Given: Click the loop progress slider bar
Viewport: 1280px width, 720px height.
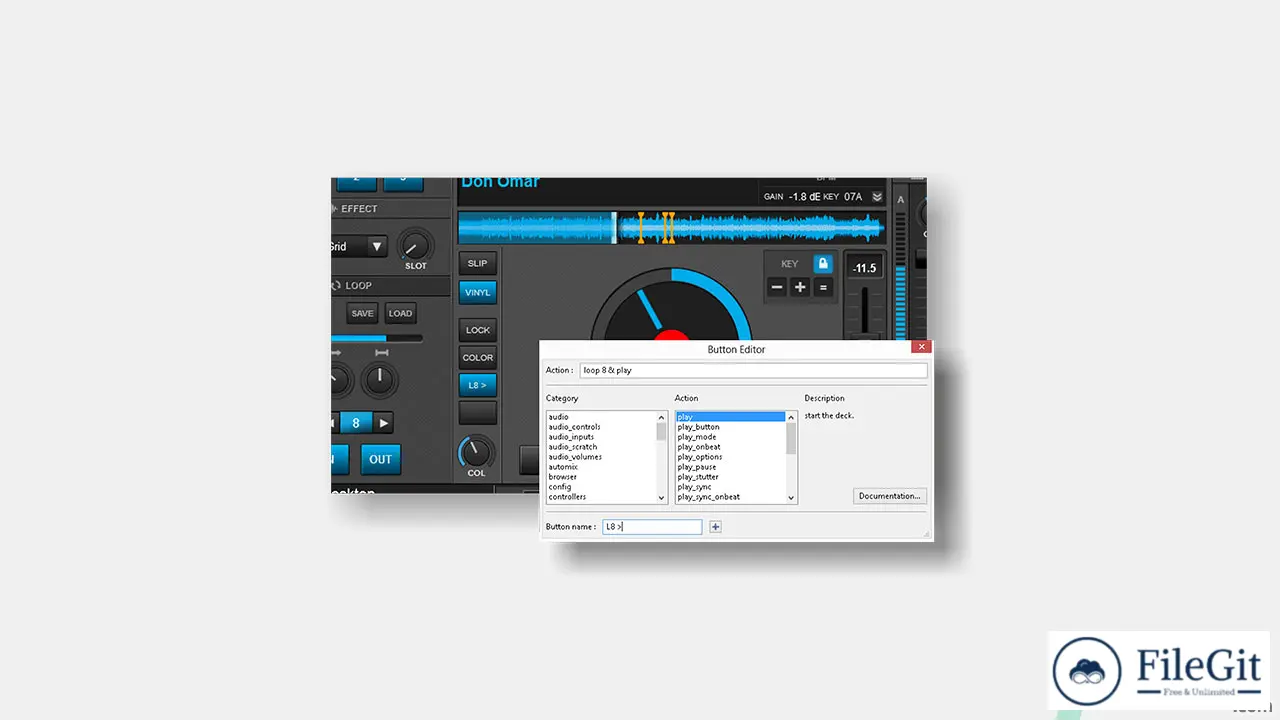Looking at the screenshot, I should pyautogui.click(x=377, y=338).
